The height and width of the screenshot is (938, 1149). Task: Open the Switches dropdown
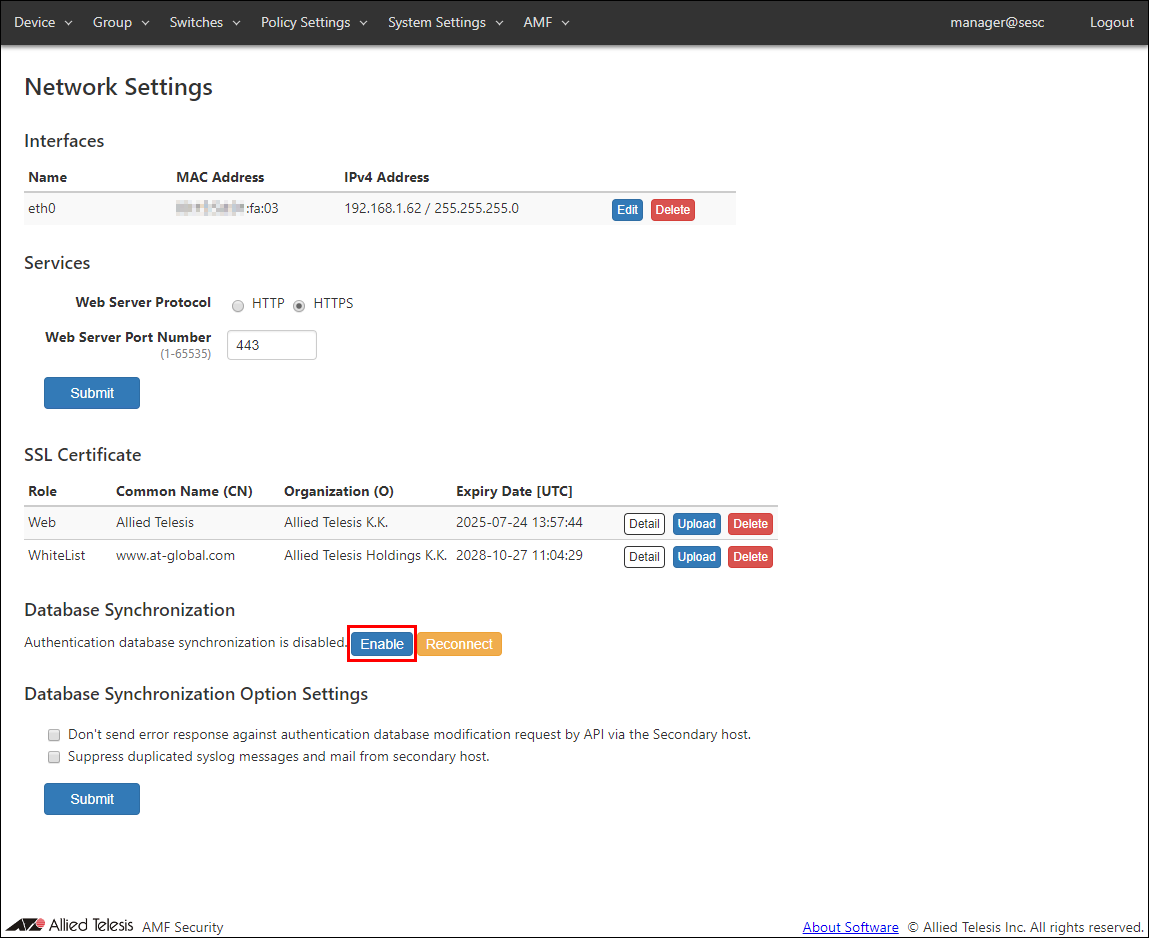point(204,22)
